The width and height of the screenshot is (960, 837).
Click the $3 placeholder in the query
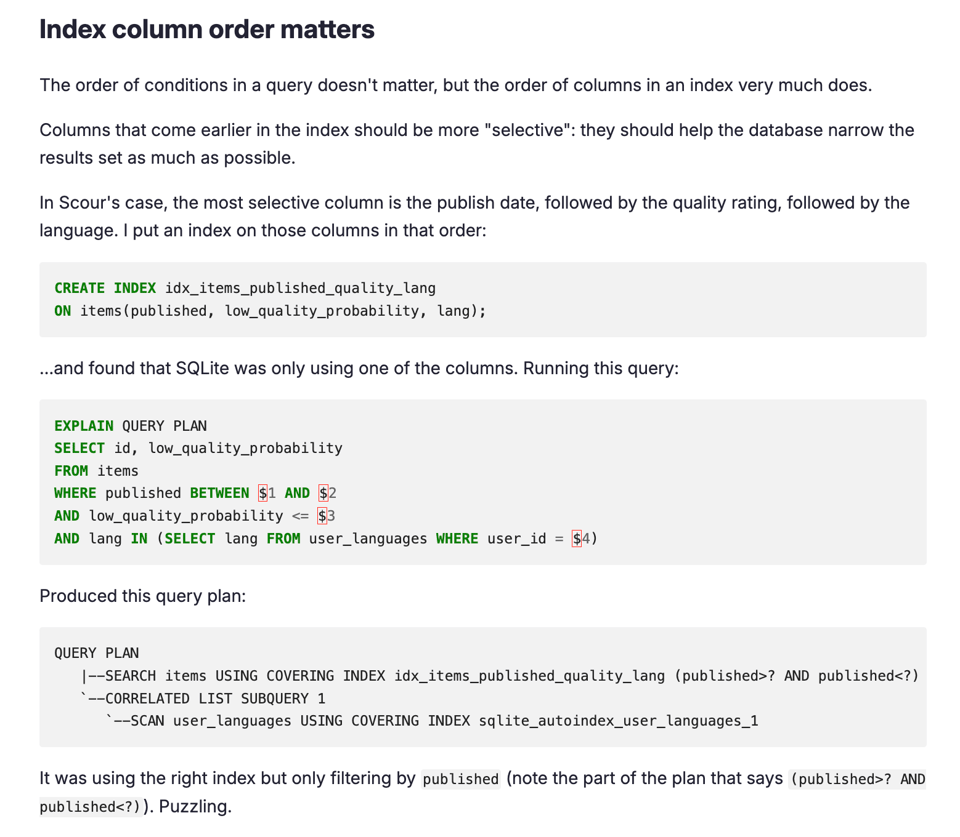[x=326, y=516]
